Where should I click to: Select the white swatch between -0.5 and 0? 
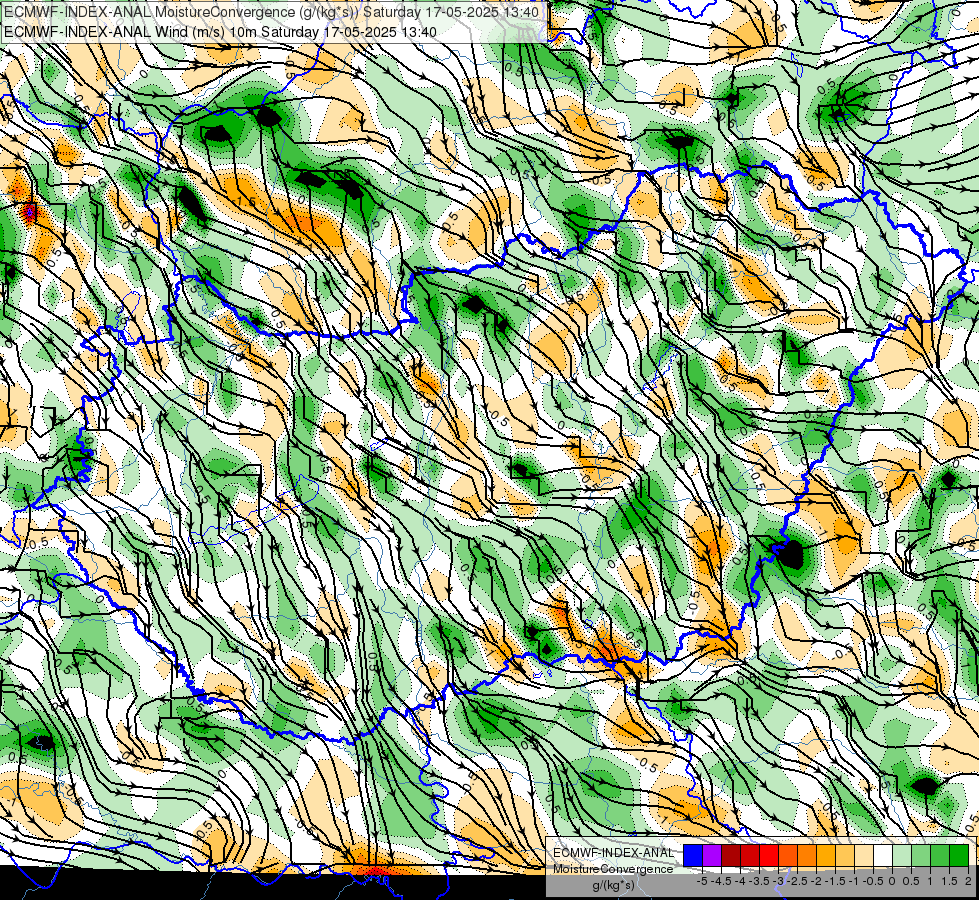[x=883, y=856]
